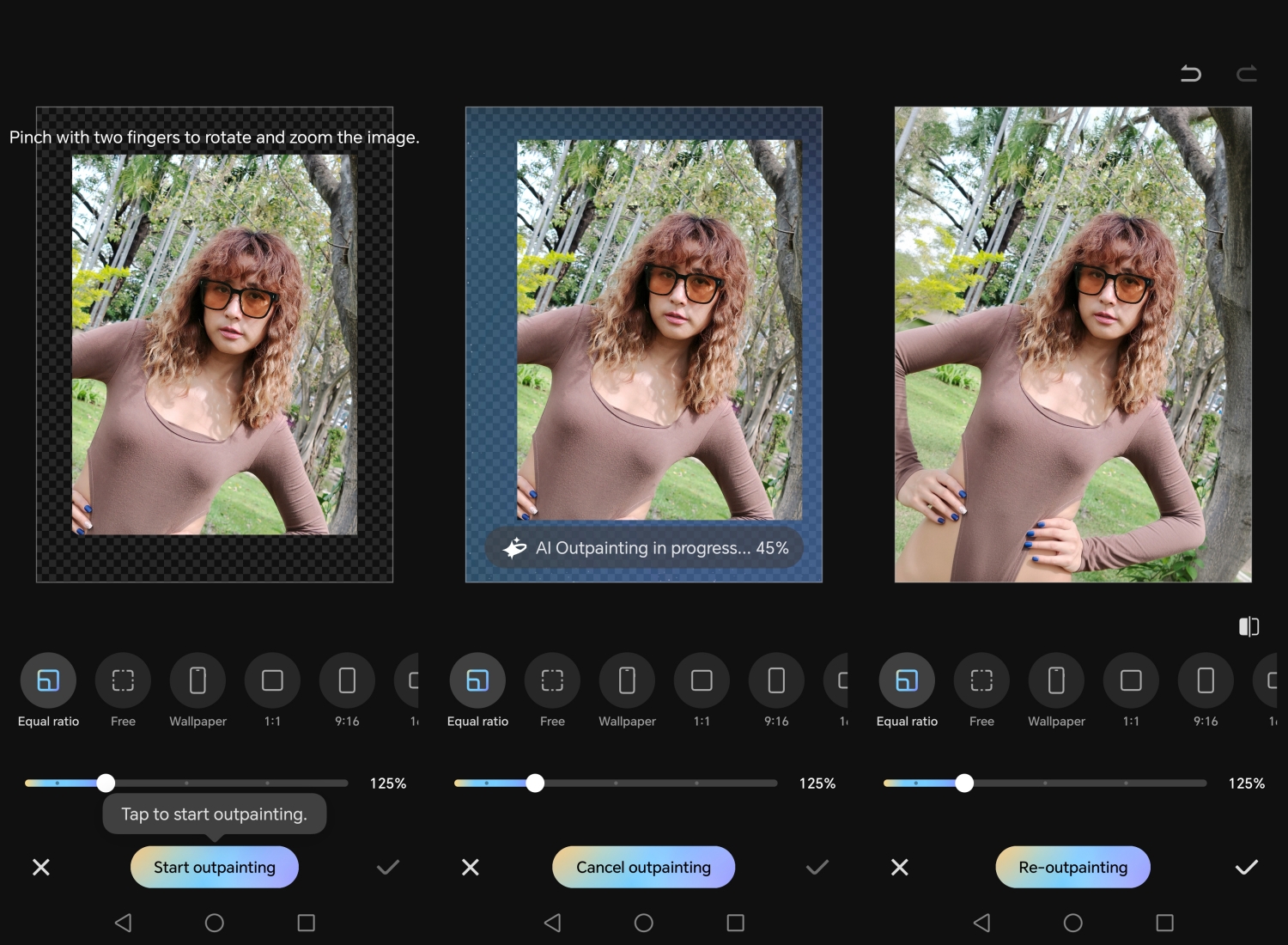Tap the Re-outpainting button
Screen dimensions: 1288x945
pyautogui.click(x=1072, y=867)
